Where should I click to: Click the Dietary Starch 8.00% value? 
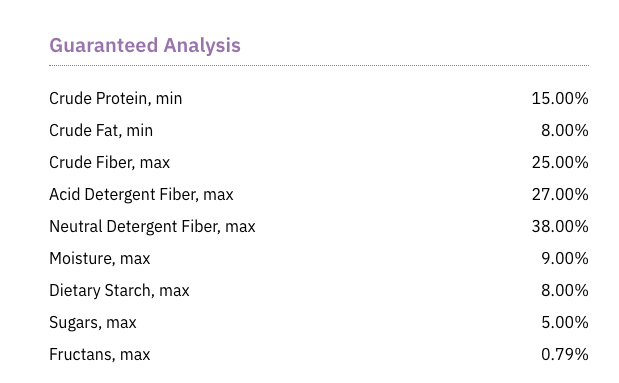click(x=565, y=290)
